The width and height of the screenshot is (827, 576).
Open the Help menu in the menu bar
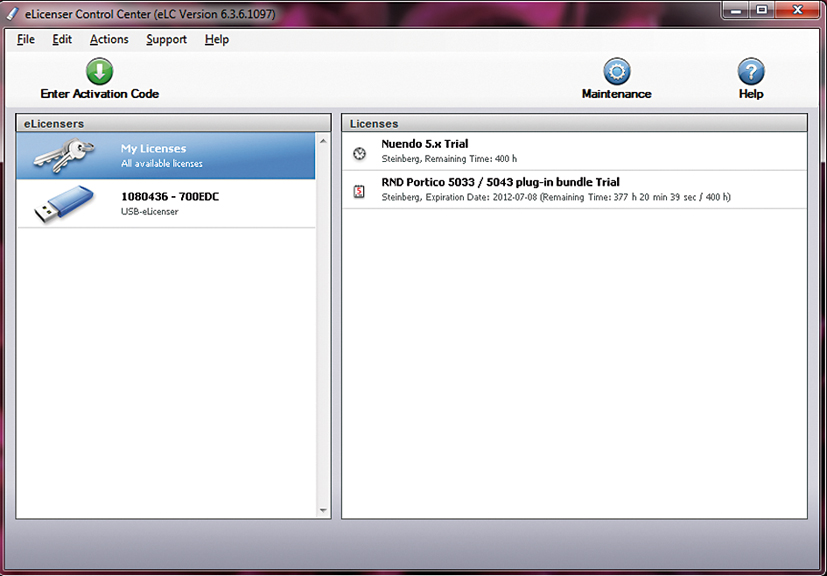[217, 40]
